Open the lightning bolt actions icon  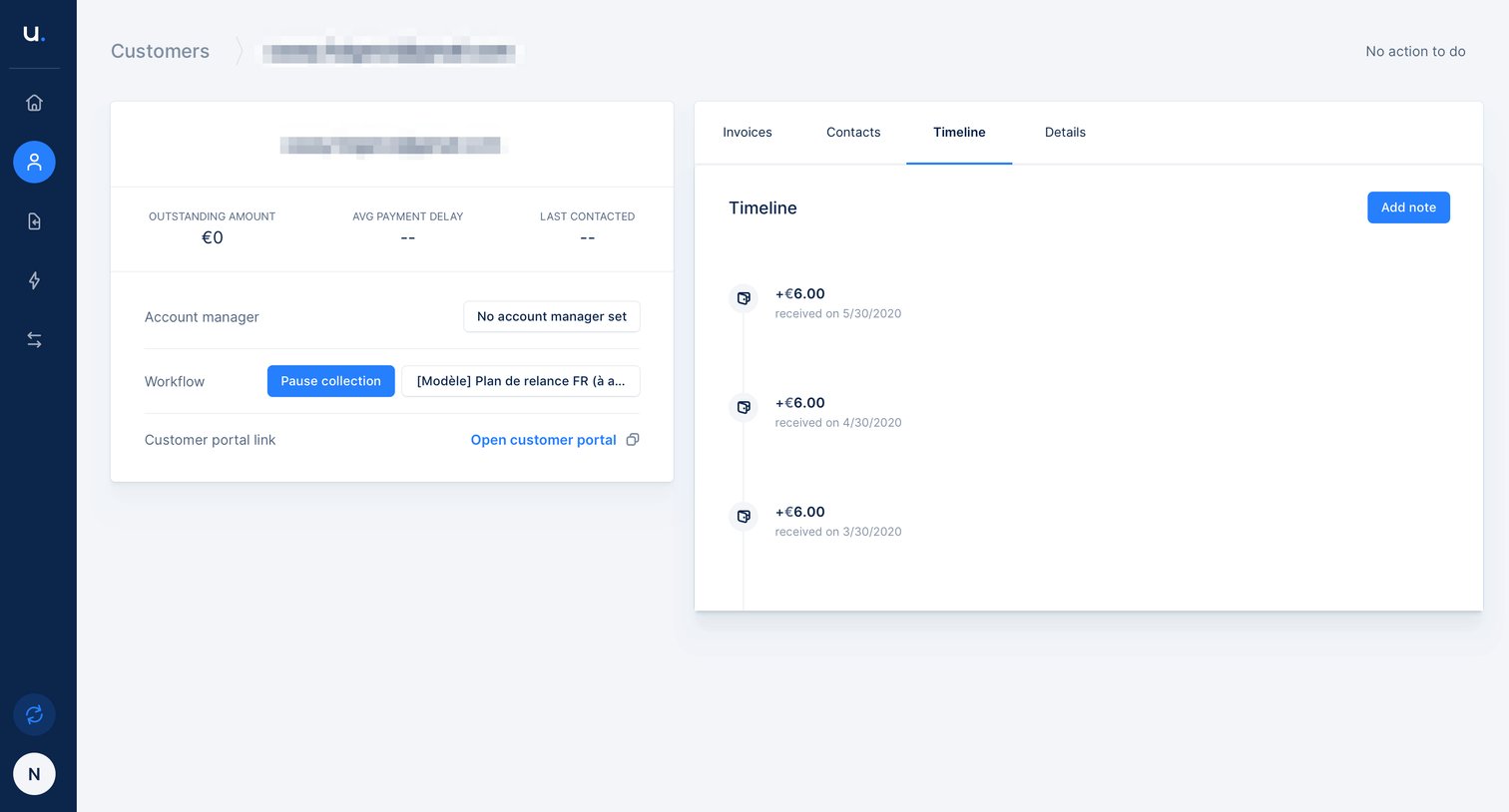[34, 280]
